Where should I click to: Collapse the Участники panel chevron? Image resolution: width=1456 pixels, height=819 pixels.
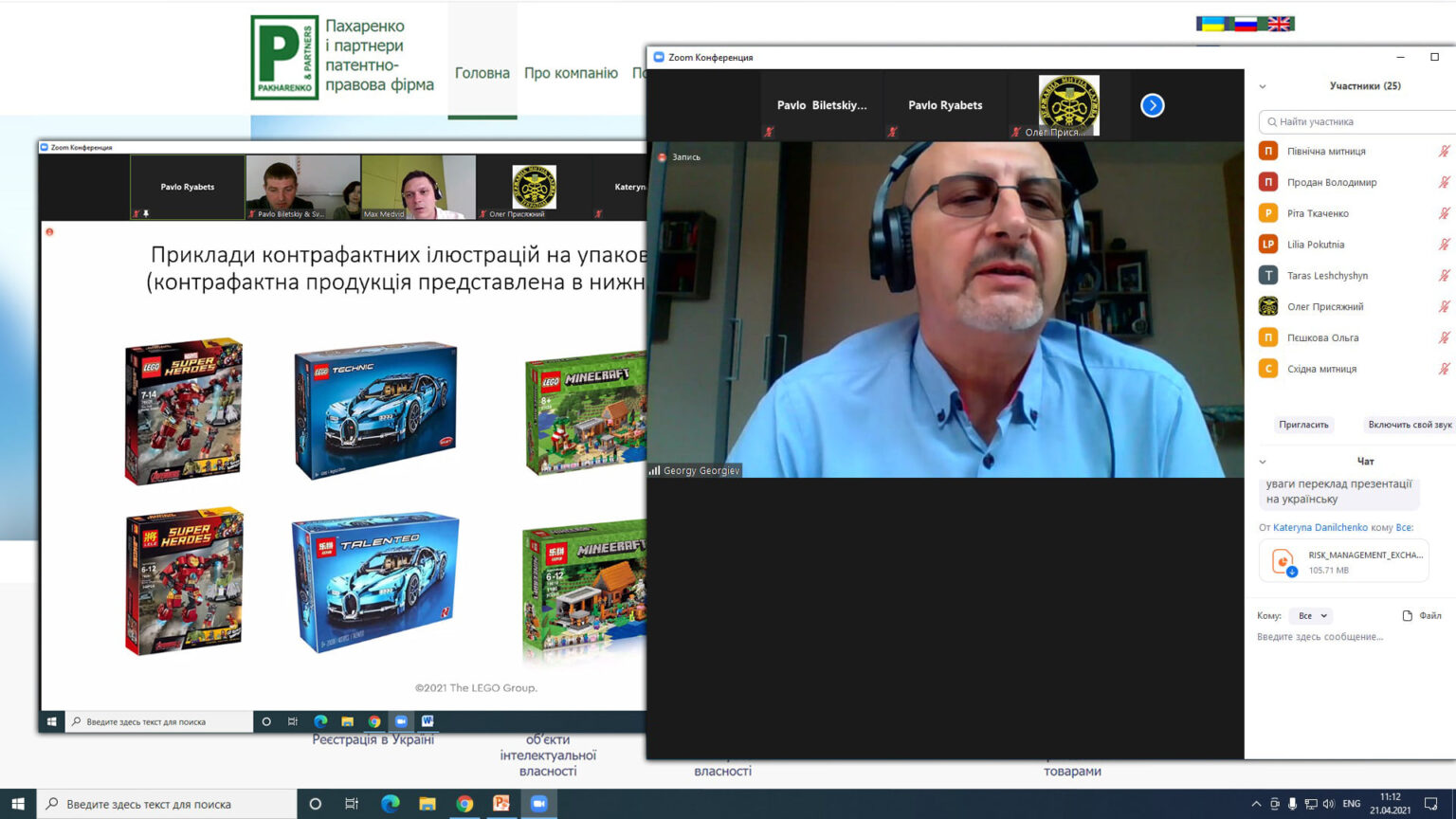click(x=1263, y=86)
